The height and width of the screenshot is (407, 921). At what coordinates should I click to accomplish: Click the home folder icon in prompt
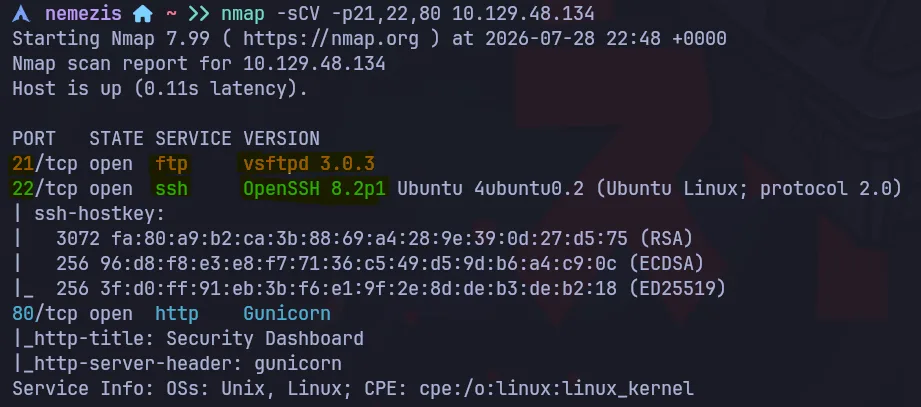pyautogui.click(x=143, y=13)
